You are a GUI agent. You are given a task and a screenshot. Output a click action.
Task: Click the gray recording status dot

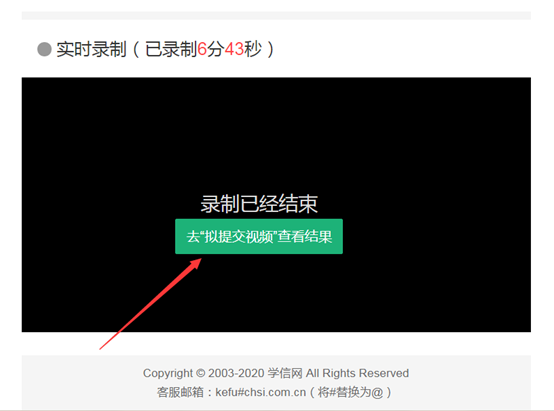click(45, 49)
